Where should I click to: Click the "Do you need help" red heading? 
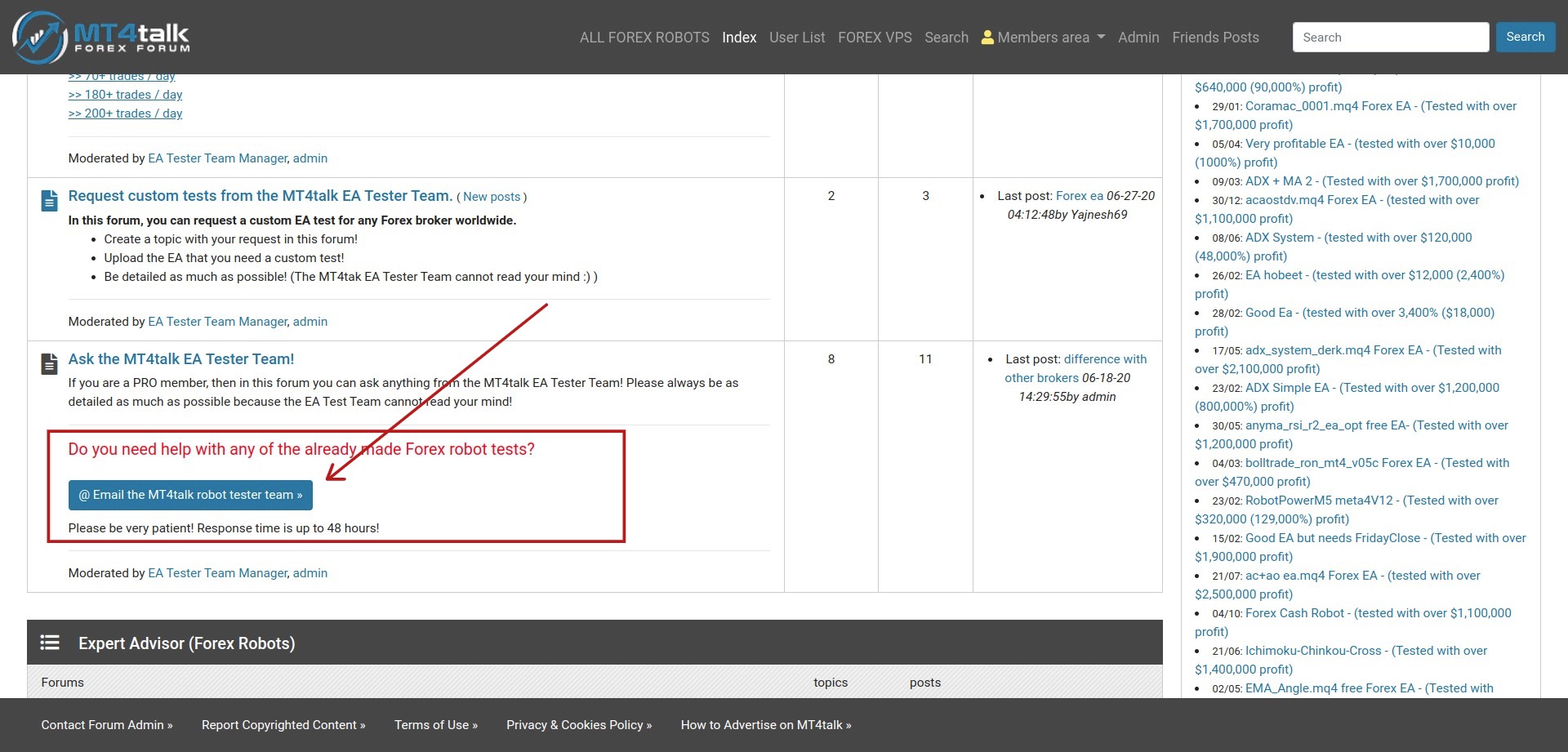coord(301,449)
